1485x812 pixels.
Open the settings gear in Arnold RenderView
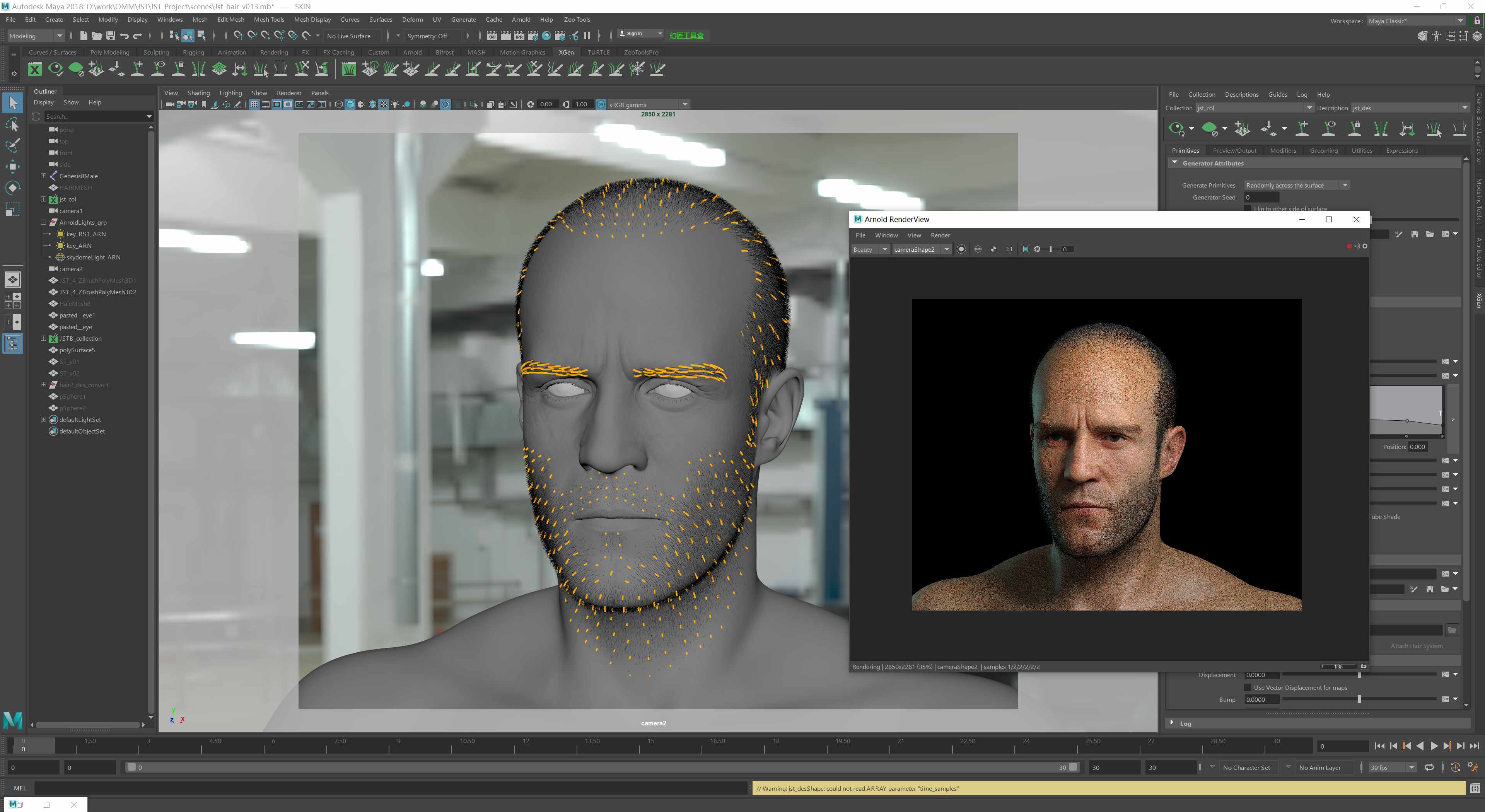pyautogui.click(x=1364, y=246)
